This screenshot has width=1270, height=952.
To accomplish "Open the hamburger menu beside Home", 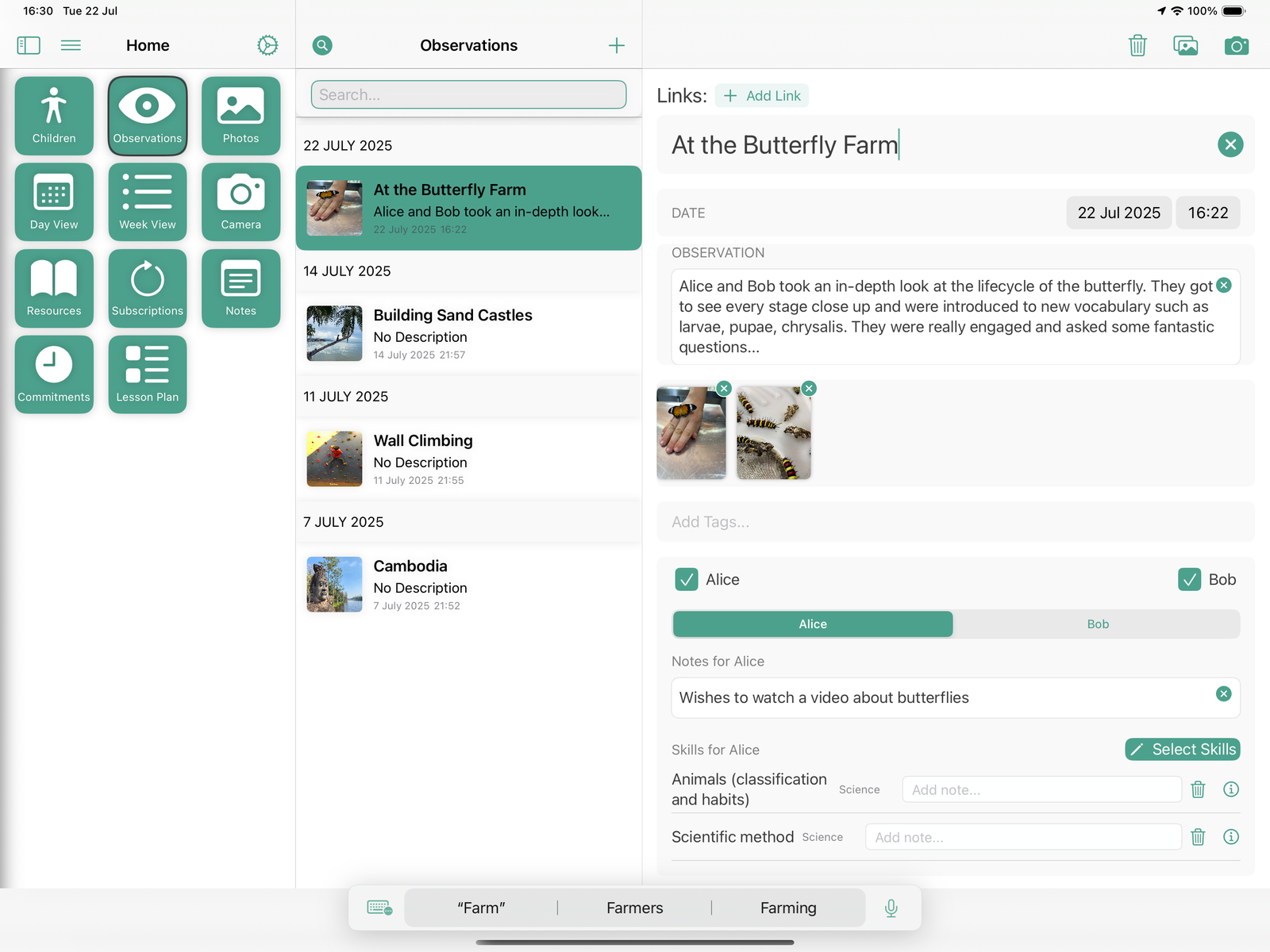I will click(x=71, y=46).
